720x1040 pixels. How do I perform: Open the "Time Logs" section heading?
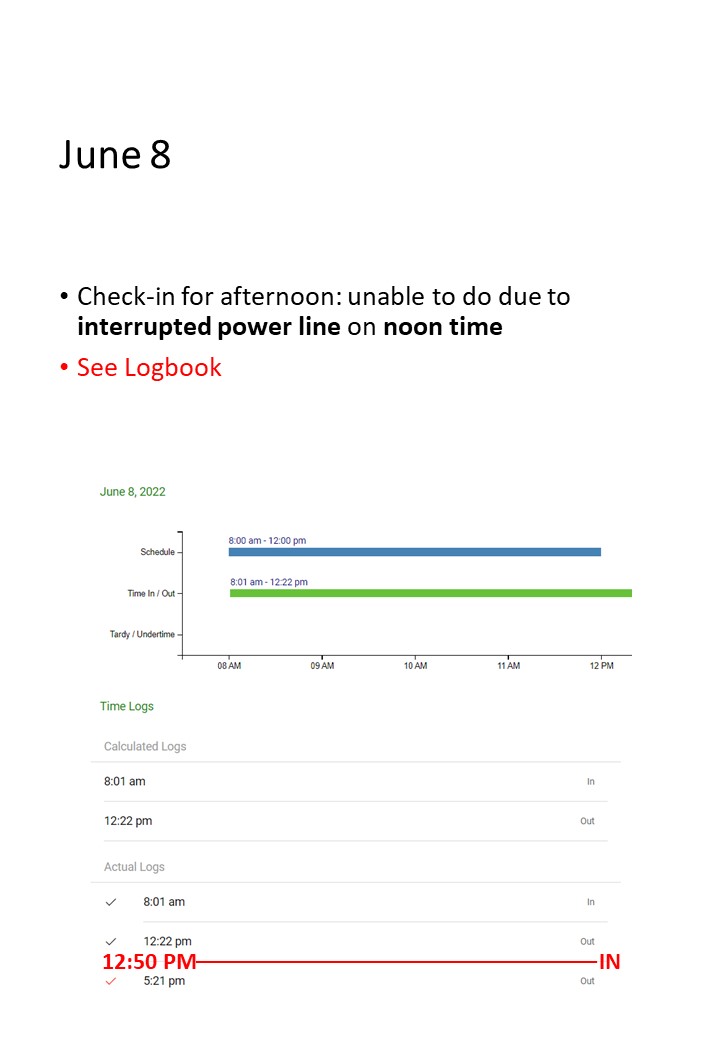click(x=127, y=706)
